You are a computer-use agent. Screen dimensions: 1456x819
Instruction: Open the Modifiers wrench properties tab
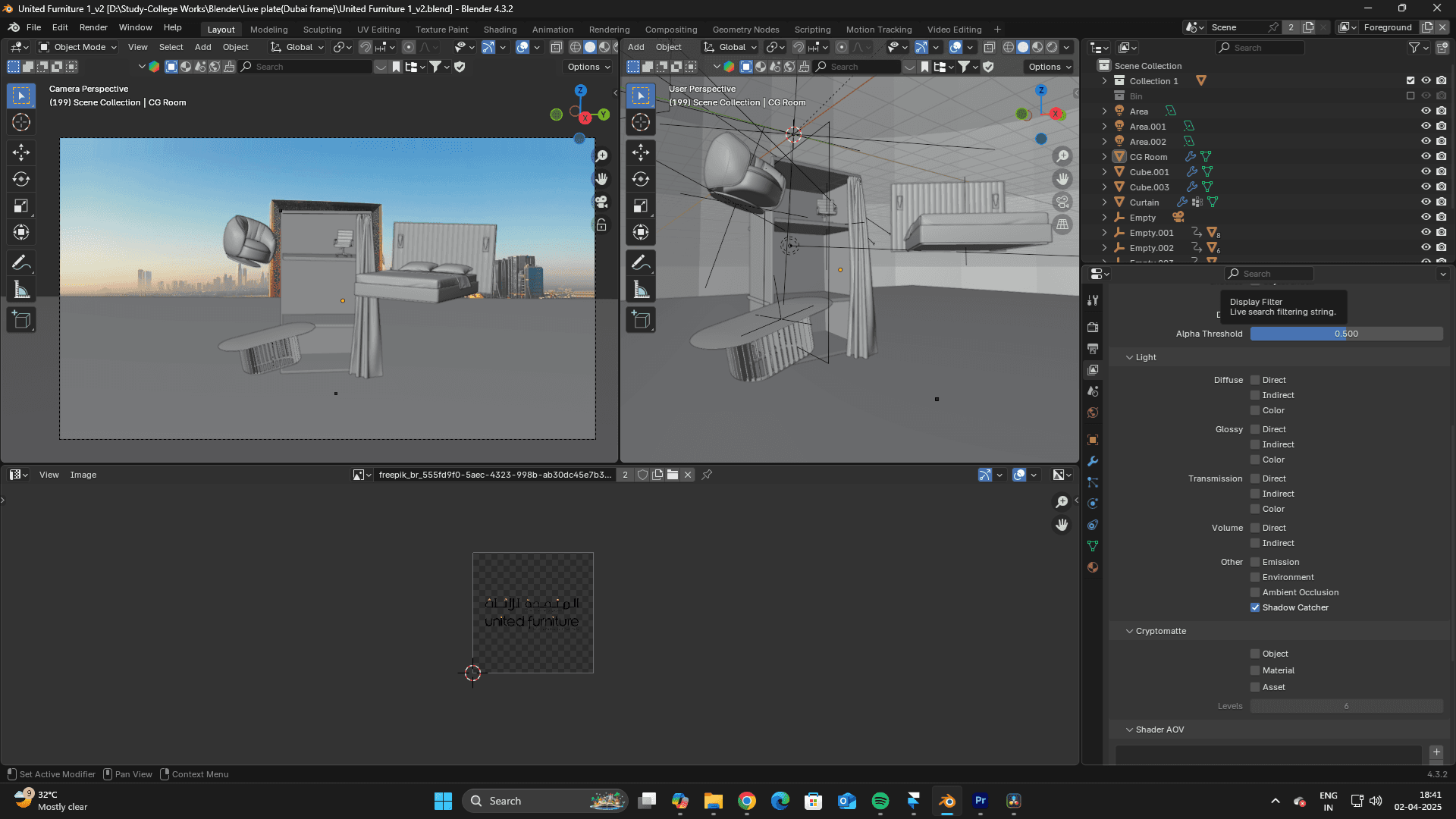[x=1093, y=461]
